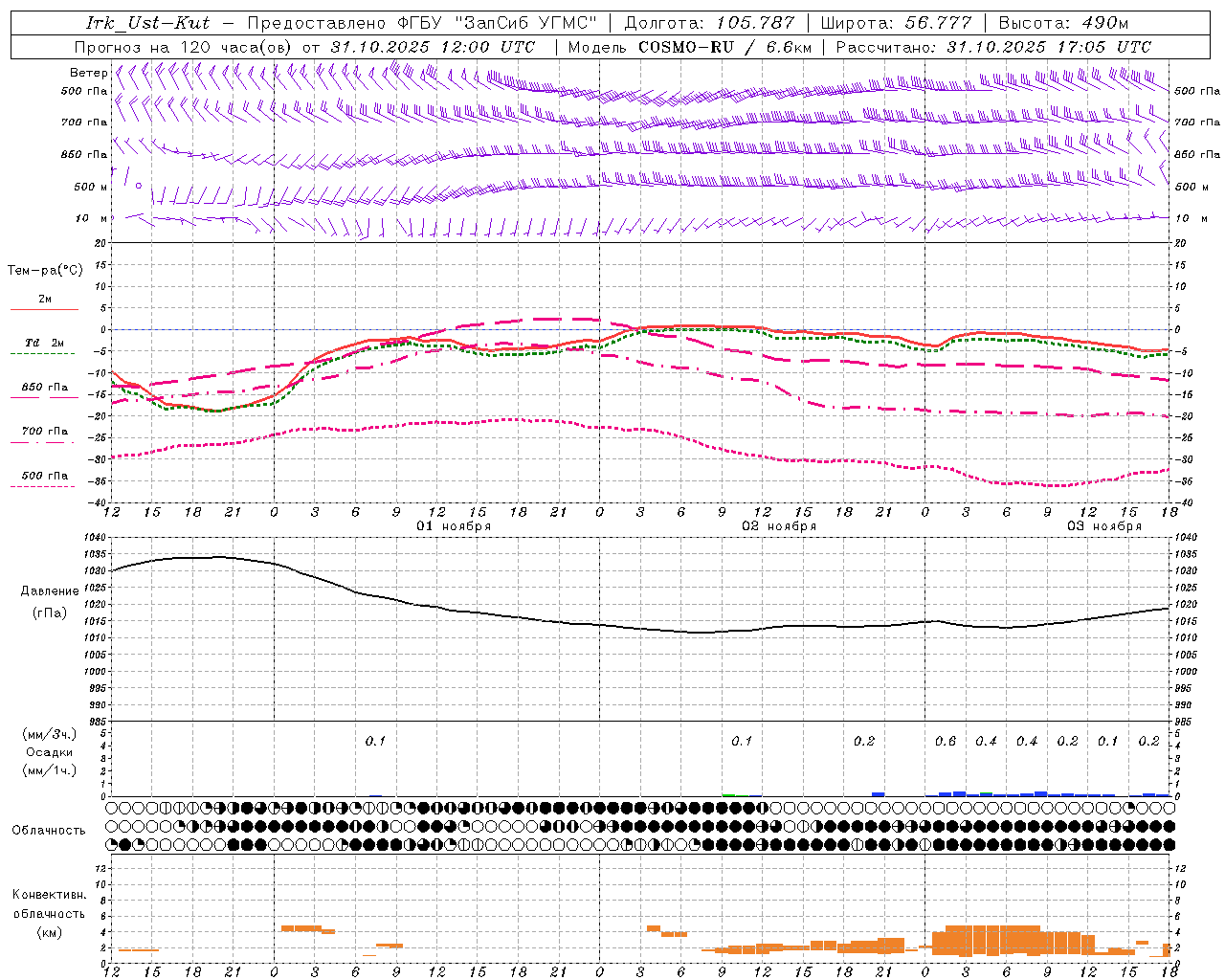Click the '(мм/1ч.)' precipitation unit label
The width and height of the screenshot is (1225, 980).
pos(50,770)
